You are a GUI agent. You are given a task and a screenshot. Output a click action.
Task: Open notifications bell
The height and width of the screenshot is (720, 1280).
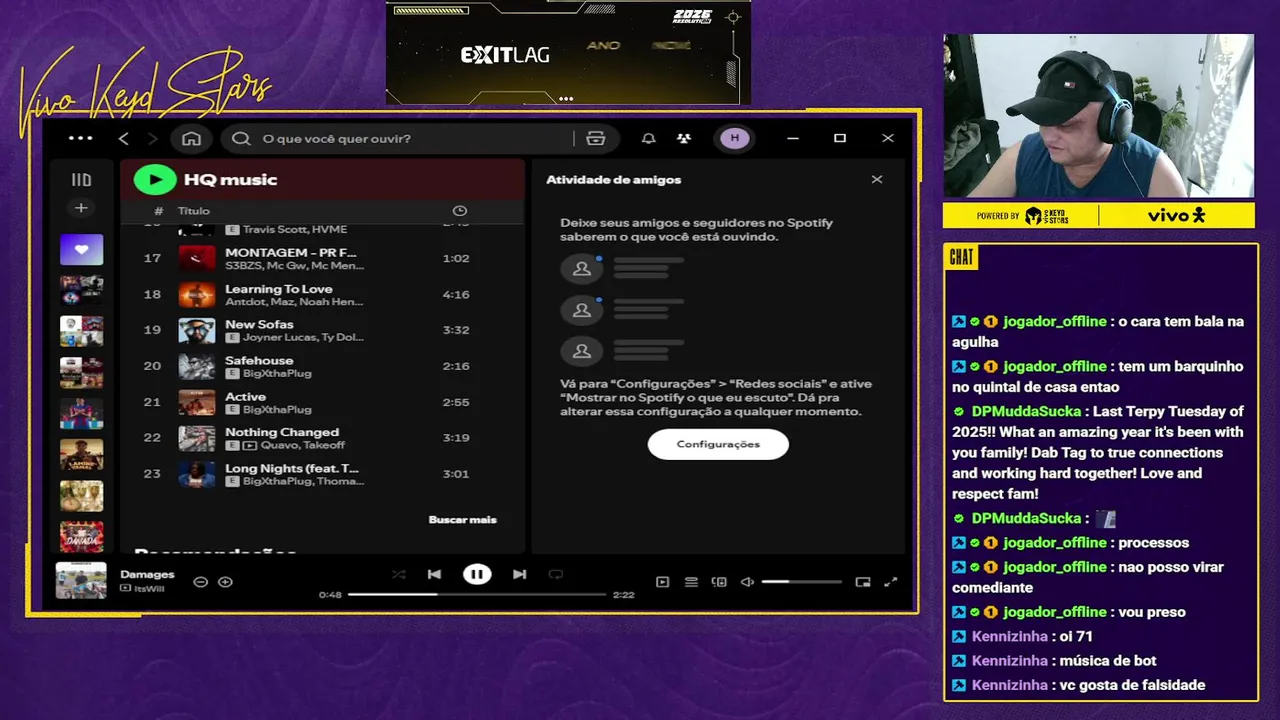point(648,138)
